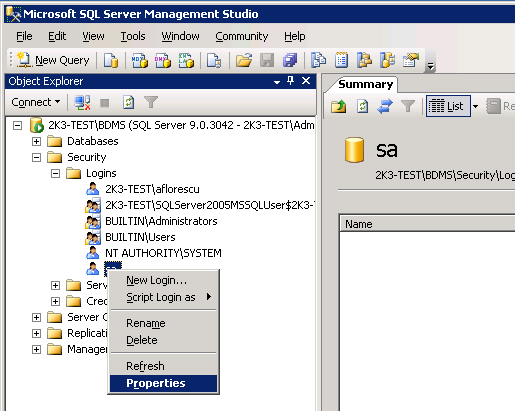Open the Edit menu
The height and width of the screenshot is (411, 515).
click(57, 36)
